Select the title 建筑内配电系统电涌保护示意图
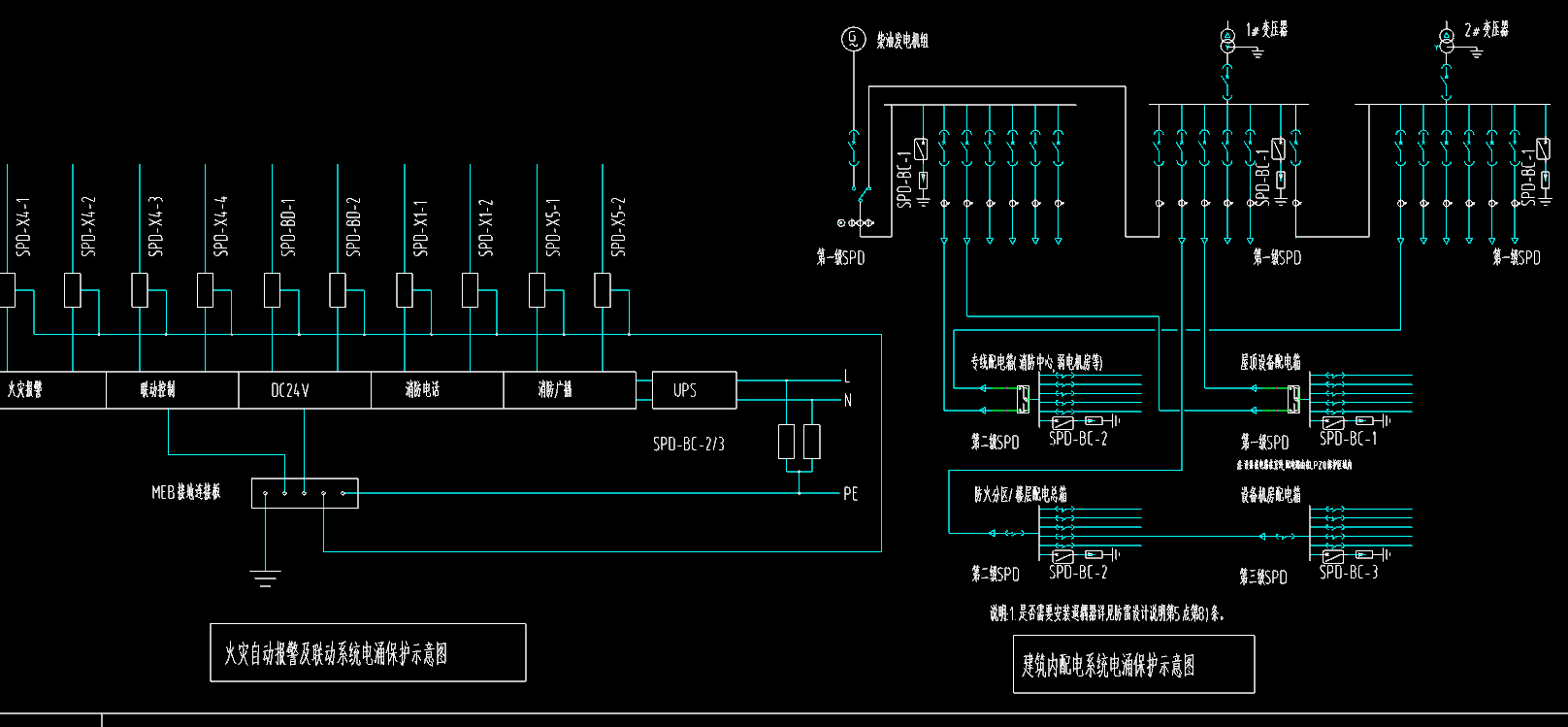 (1108, 665)
